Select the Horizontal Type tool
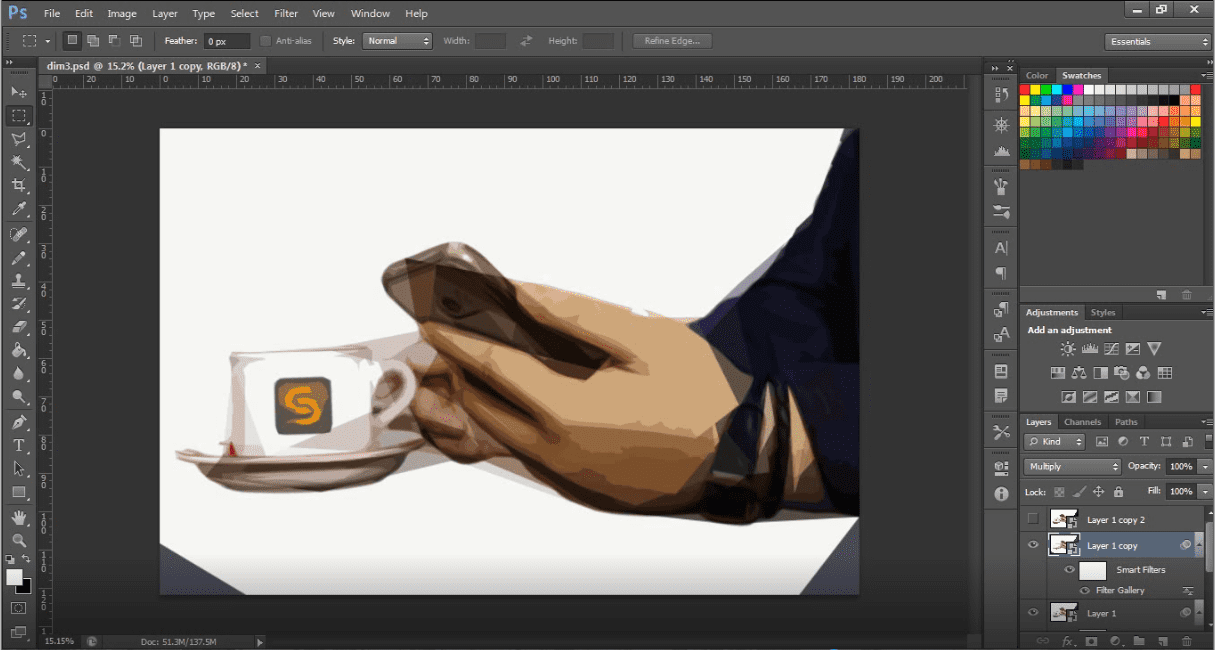This screenshot has height=650, width=1215. coord(18,445)
